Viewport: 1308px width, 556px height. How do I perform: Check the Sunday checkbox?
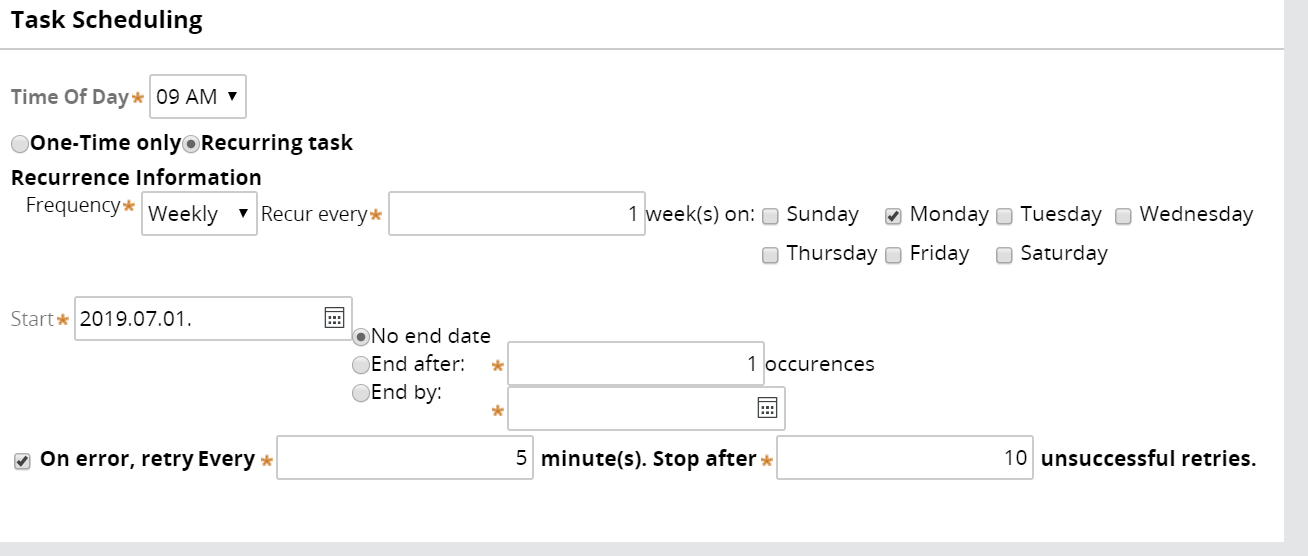pos(770,216)
